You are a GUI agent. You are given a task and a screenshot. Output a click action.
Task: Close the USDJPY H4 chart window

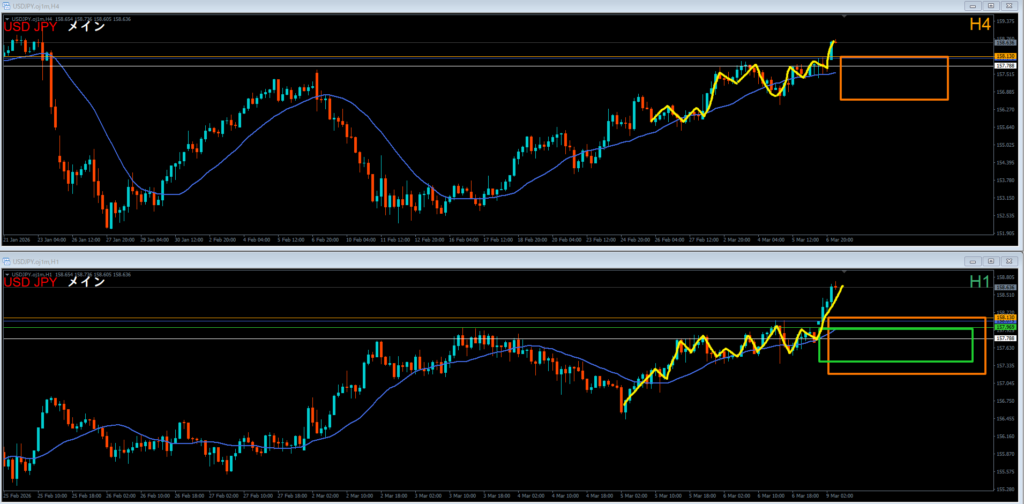(1009, 6)
